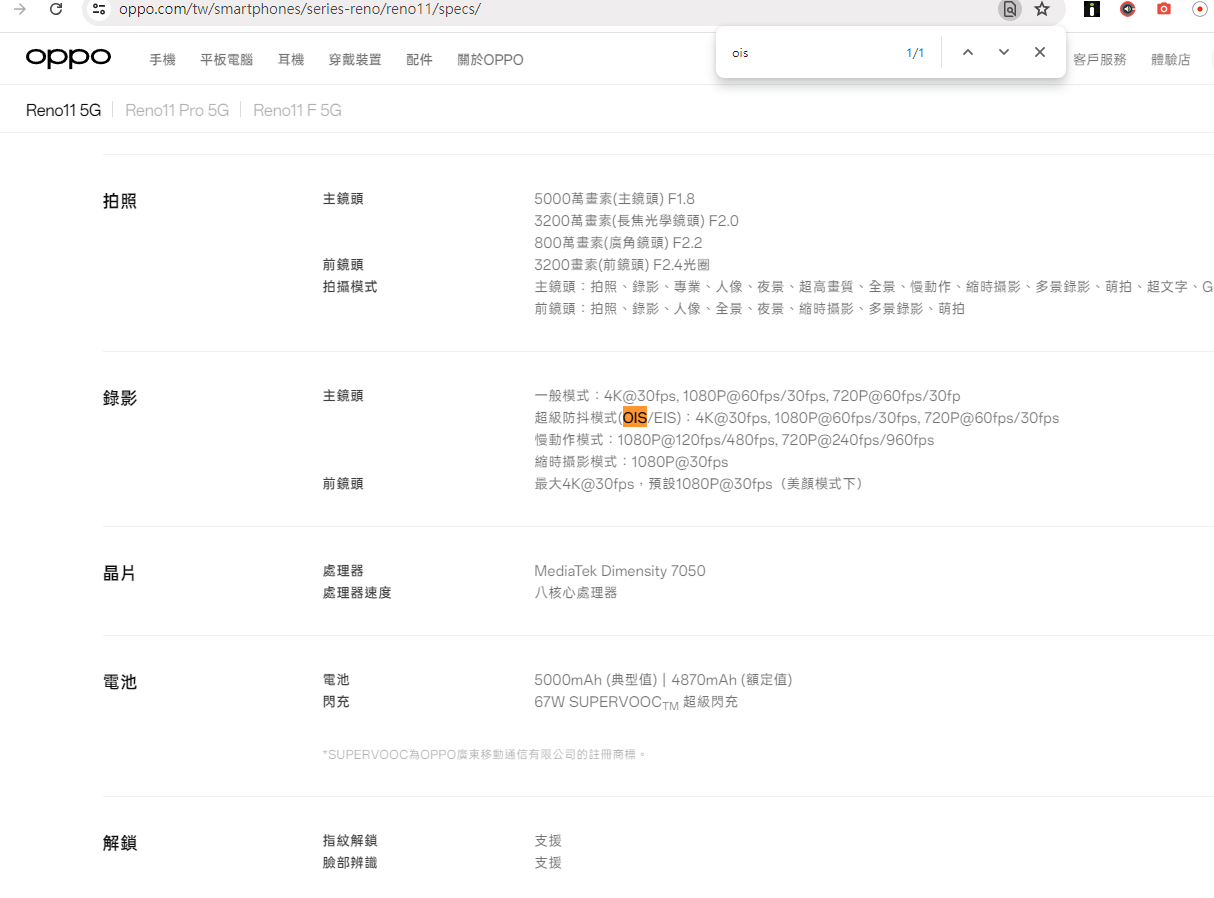
Task: Open the red camera extension icon
Action: (1163, 9)
